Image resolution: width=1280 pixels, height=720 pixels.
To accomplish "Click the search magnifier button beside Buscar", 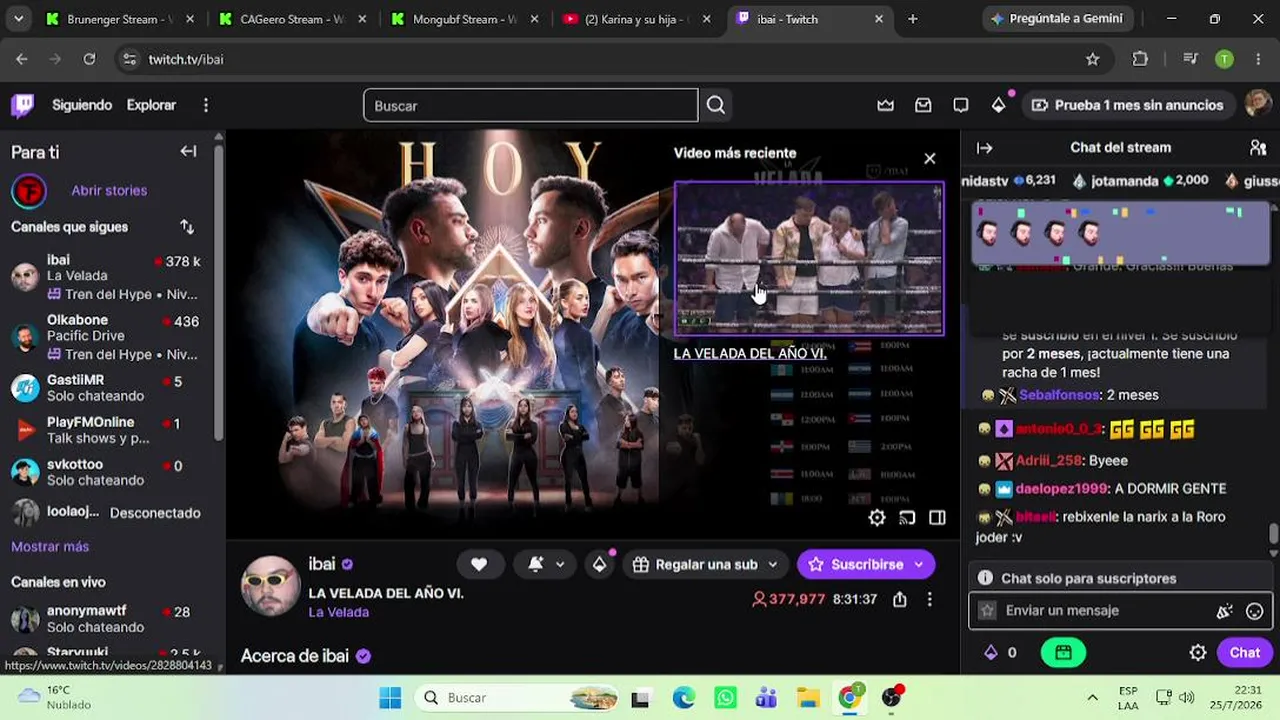I will 716,105.
